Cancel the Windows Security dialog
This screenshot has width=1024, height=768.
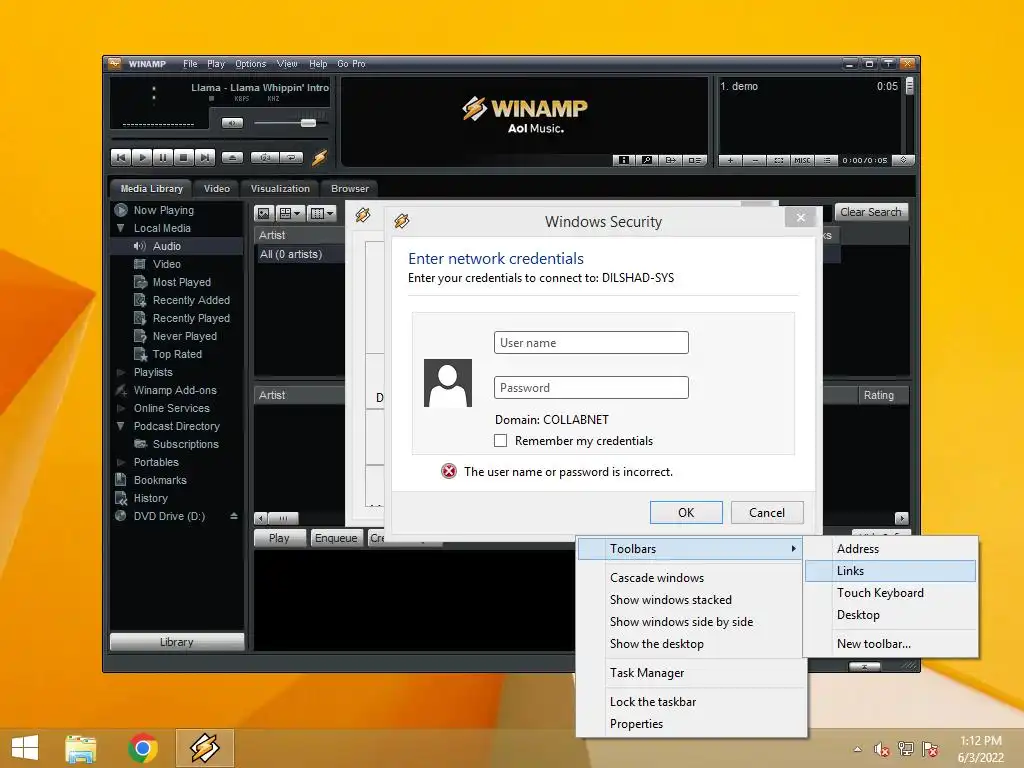[x=767, y=513]
